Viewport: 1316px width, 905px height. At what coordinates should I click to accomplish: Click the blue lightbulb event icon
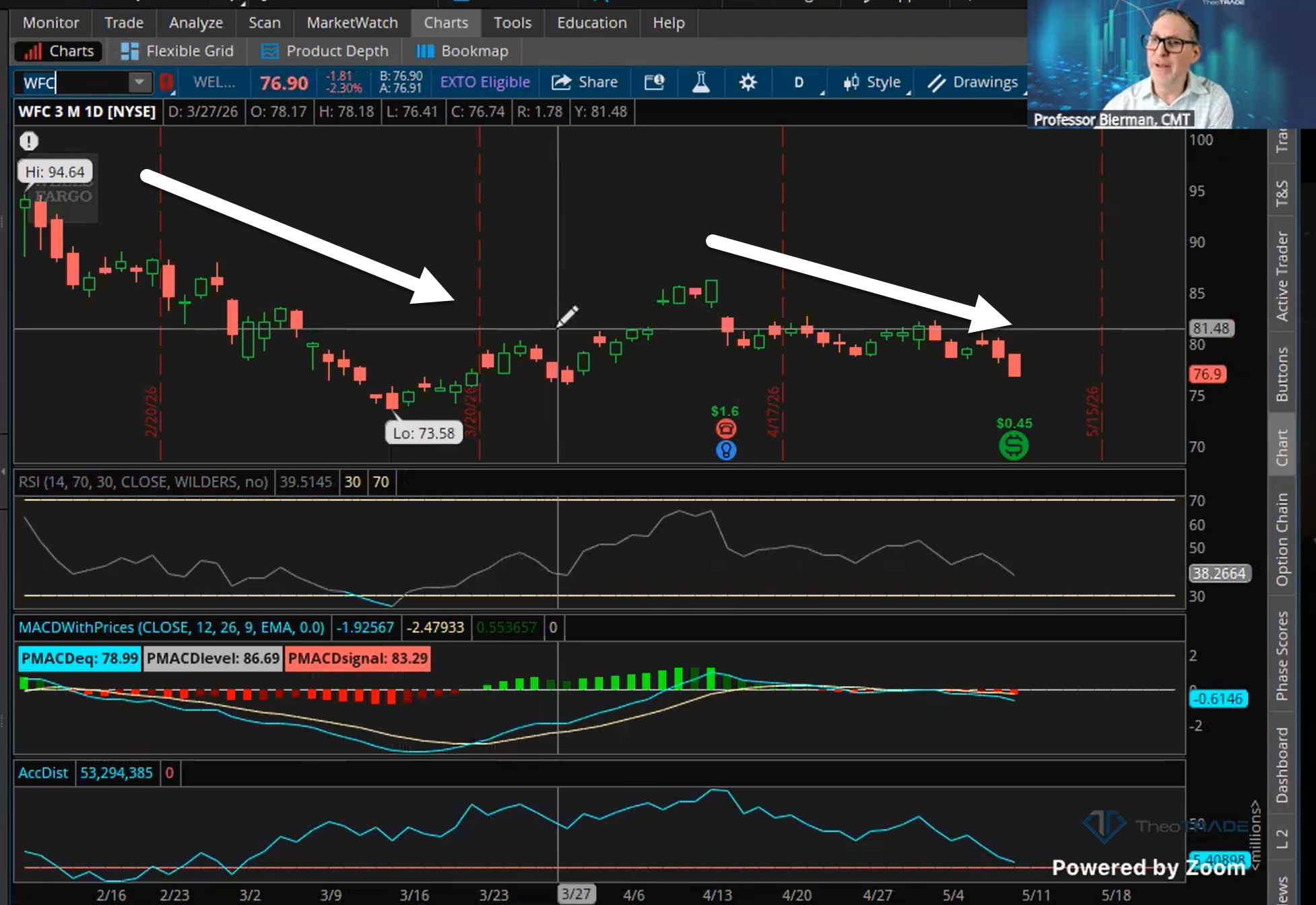click(725, 450)
